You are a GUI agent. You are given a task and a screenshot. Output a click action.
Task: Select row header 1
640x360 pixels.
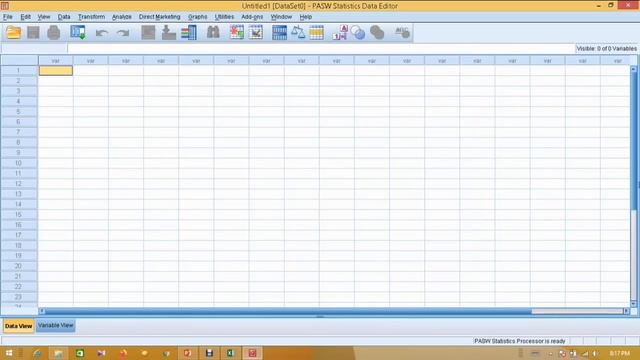19,71
